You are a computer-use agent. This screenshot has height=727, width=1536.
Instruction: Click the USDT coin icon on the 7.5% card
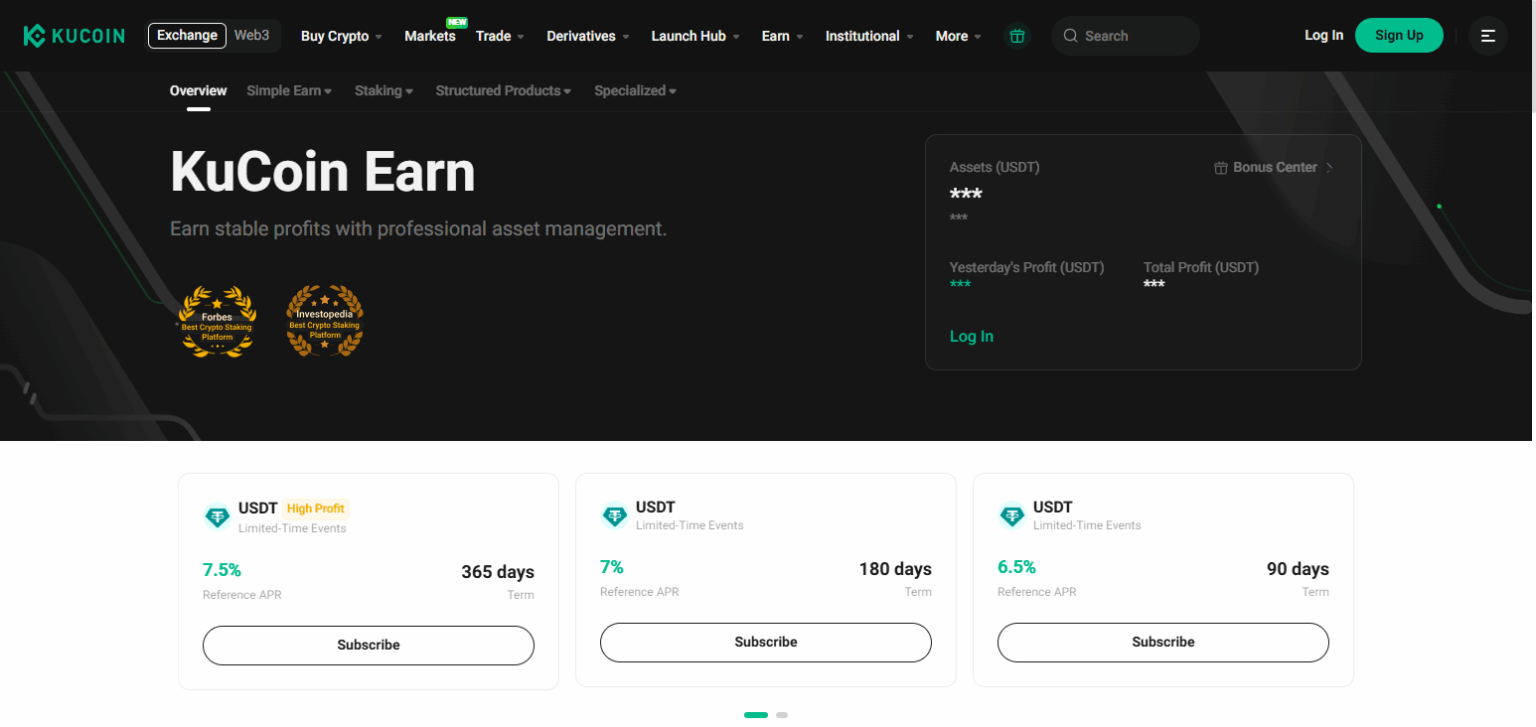(x=217, y=515)
